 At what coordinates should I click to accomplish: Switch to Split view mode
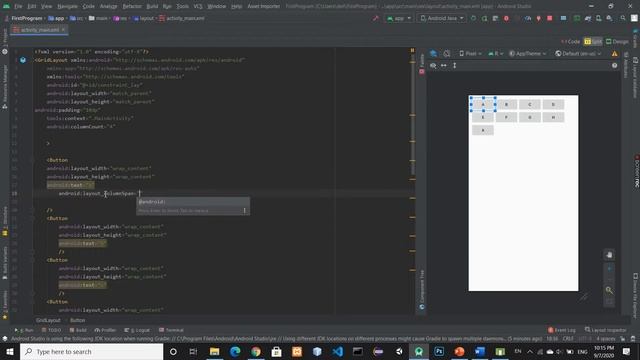pyautogui.click(x=593, y=42)
